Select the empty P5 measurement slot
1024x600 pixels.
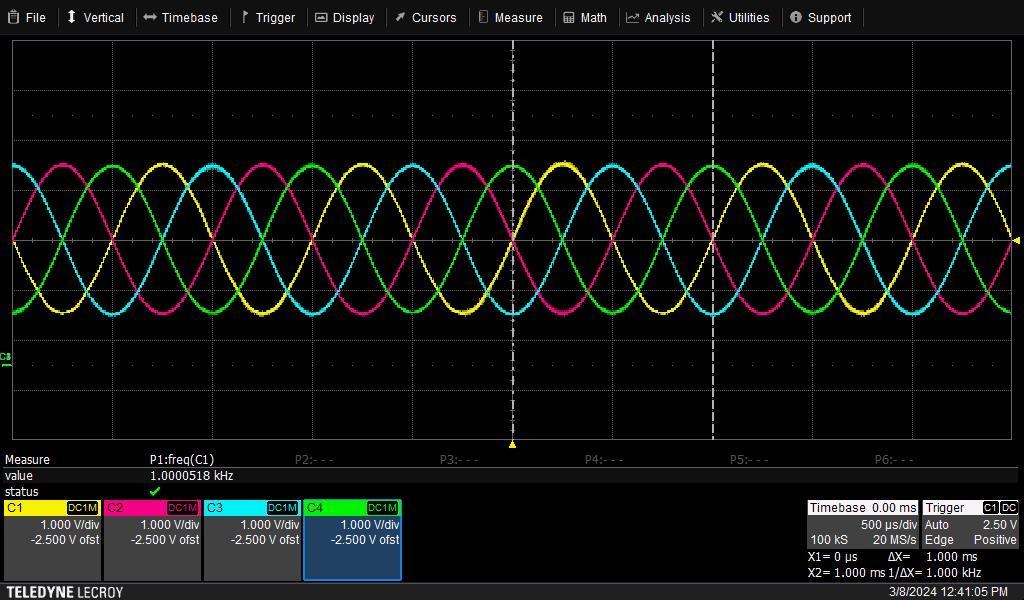749,460
